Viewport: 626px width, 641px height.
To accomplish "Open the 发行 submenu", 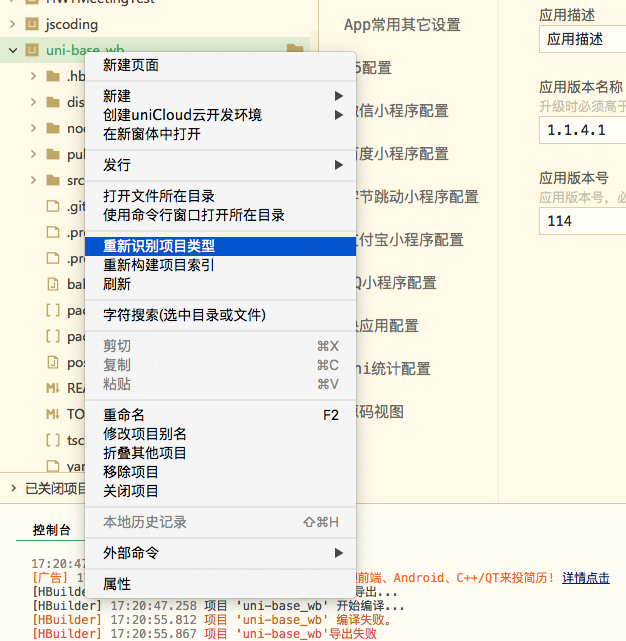I will pyautogui.click(x=220, y=165).
